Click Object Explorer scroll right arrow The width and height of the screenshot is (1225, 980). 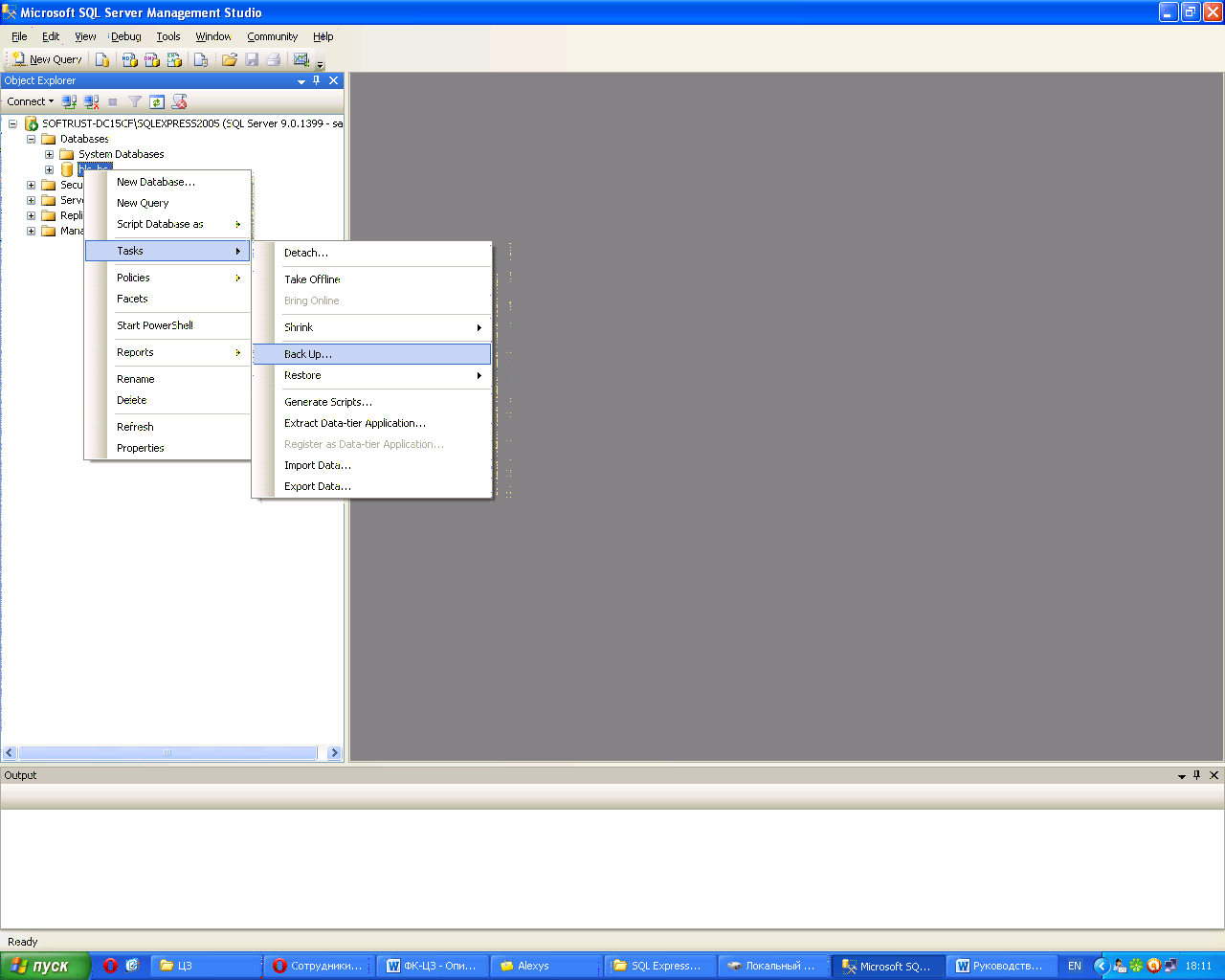pyautogui.click(x=334, y=753)
